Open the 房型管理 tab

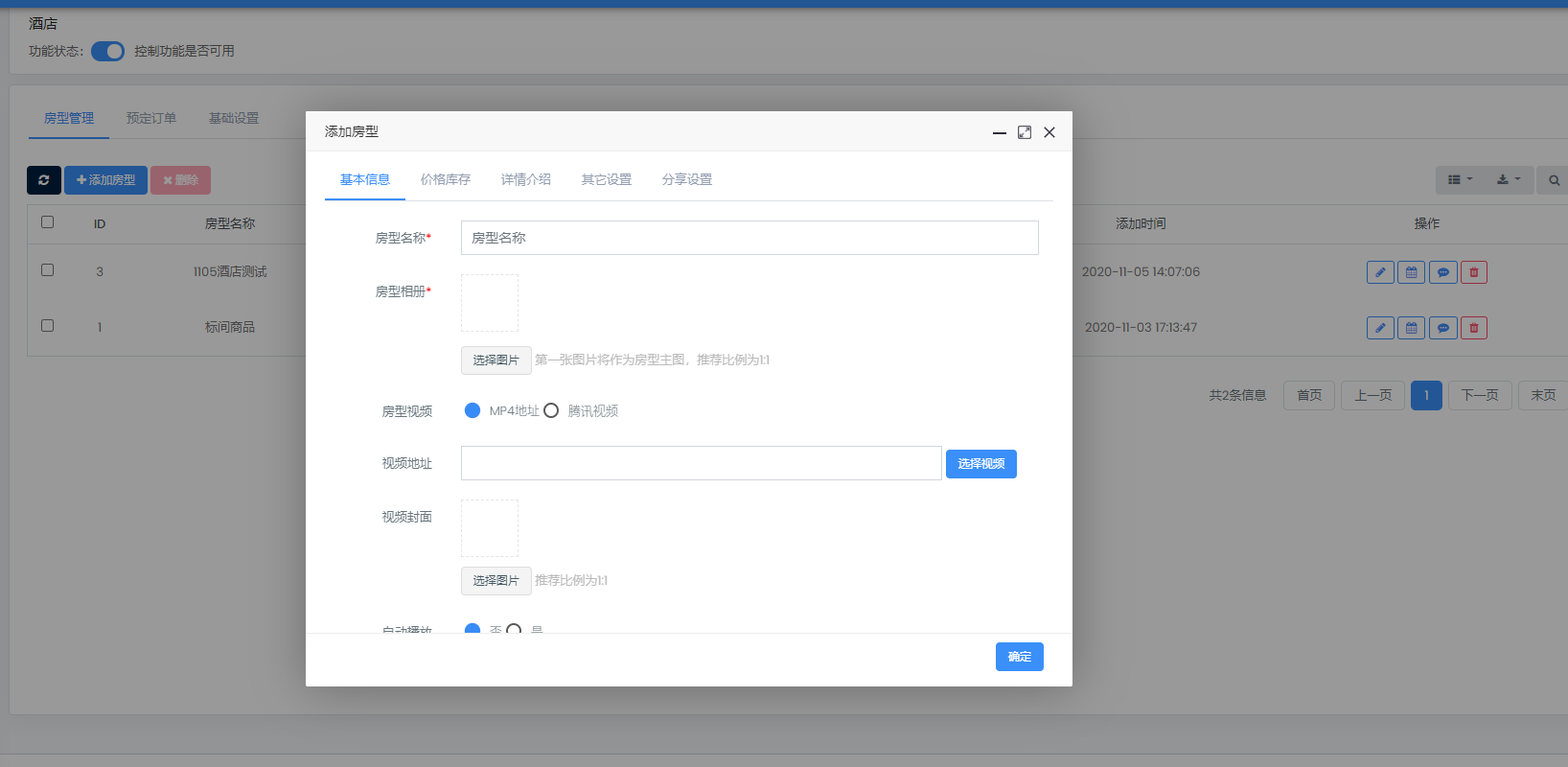pyautogui.click(x=69, y=118)
